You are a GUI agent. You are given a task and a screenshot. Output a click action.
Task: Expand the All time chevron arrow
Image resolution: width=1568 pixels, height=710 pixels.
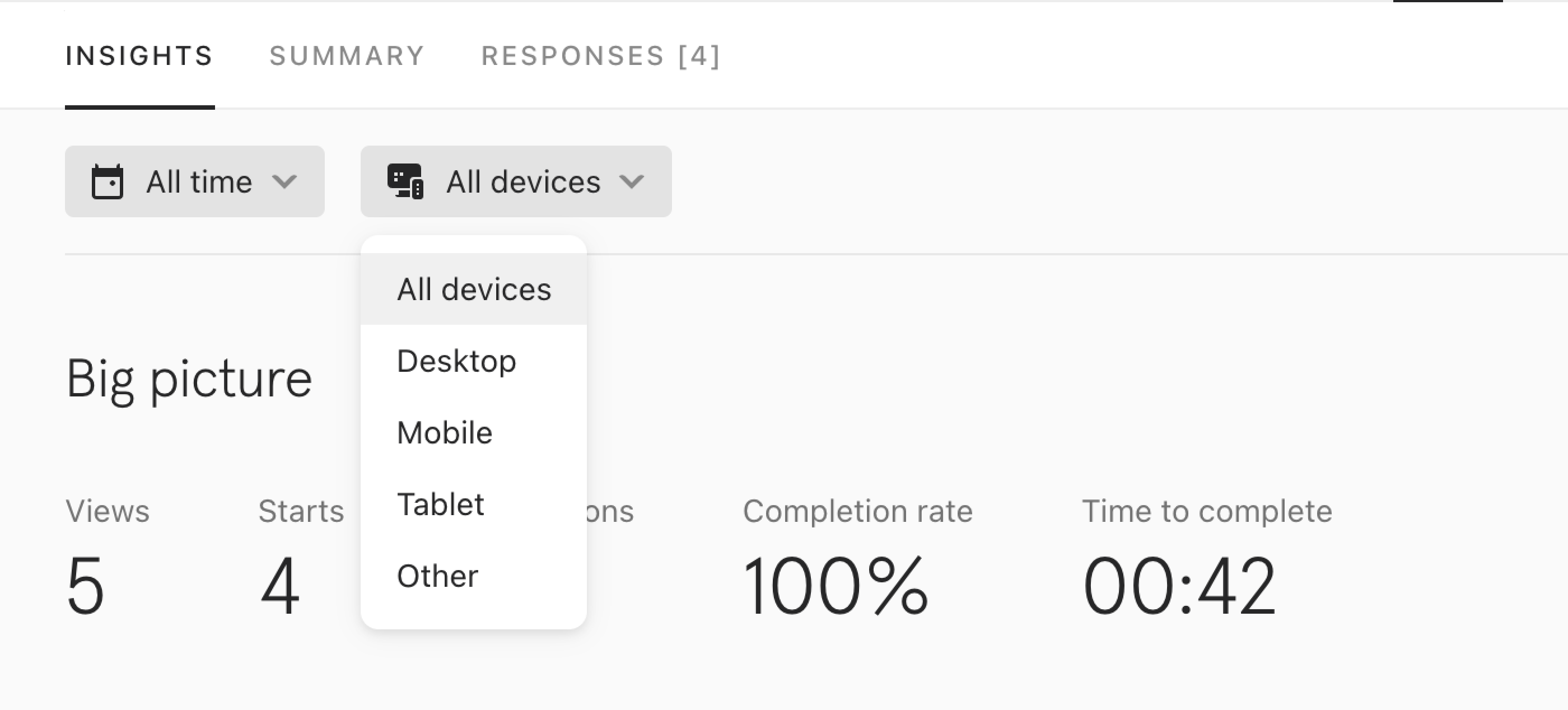(x=284, y=181)
